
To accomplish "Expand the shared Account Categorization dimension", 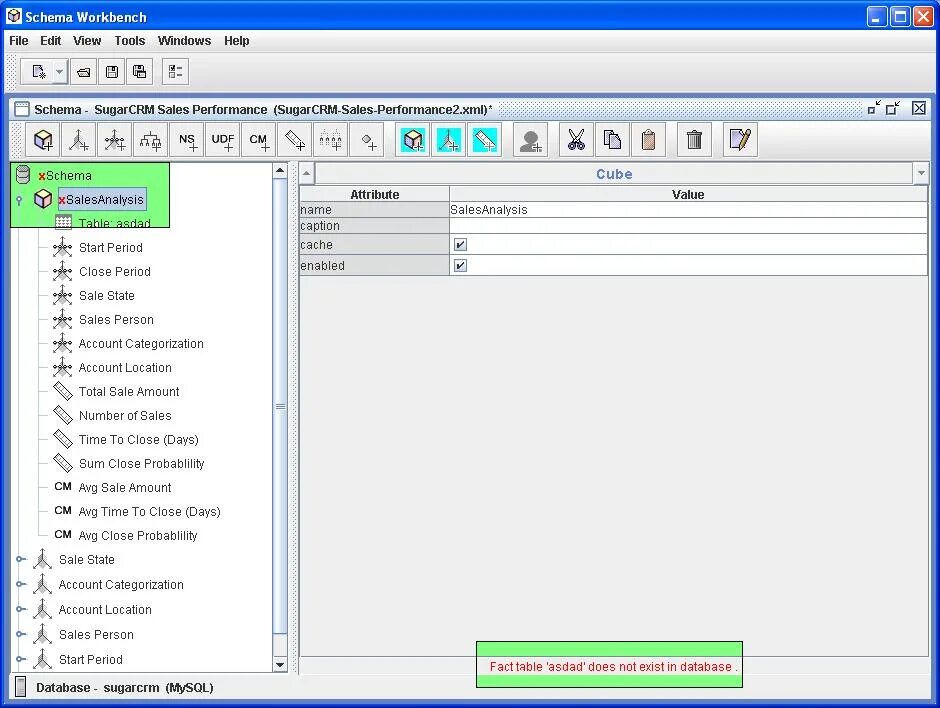I will point(21,585).
